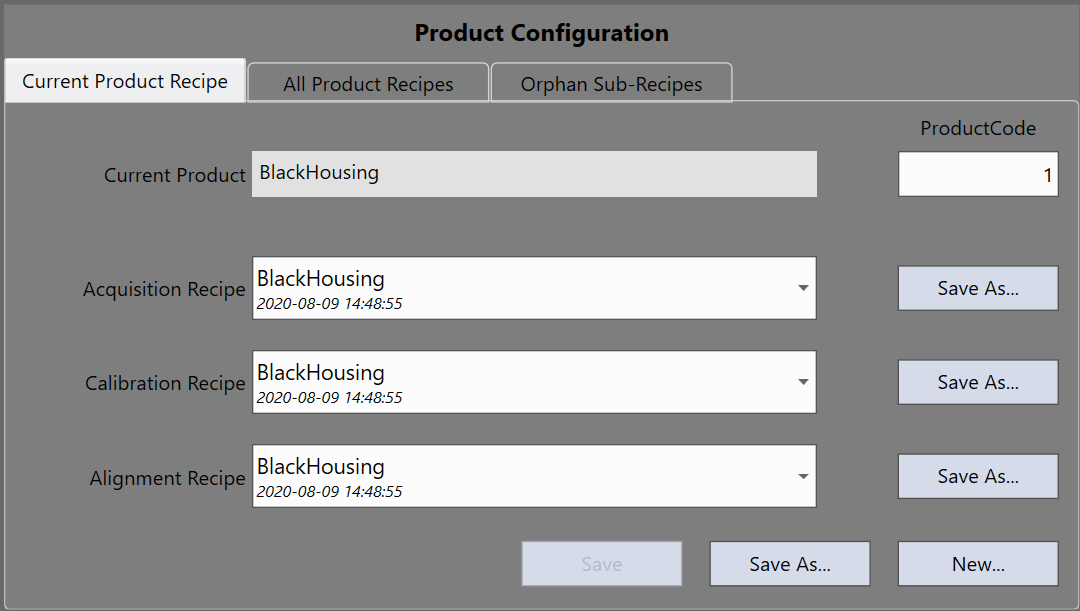Click the ProductCode label text
This screenshot has height=611, width=1080.
pos(977,128)
